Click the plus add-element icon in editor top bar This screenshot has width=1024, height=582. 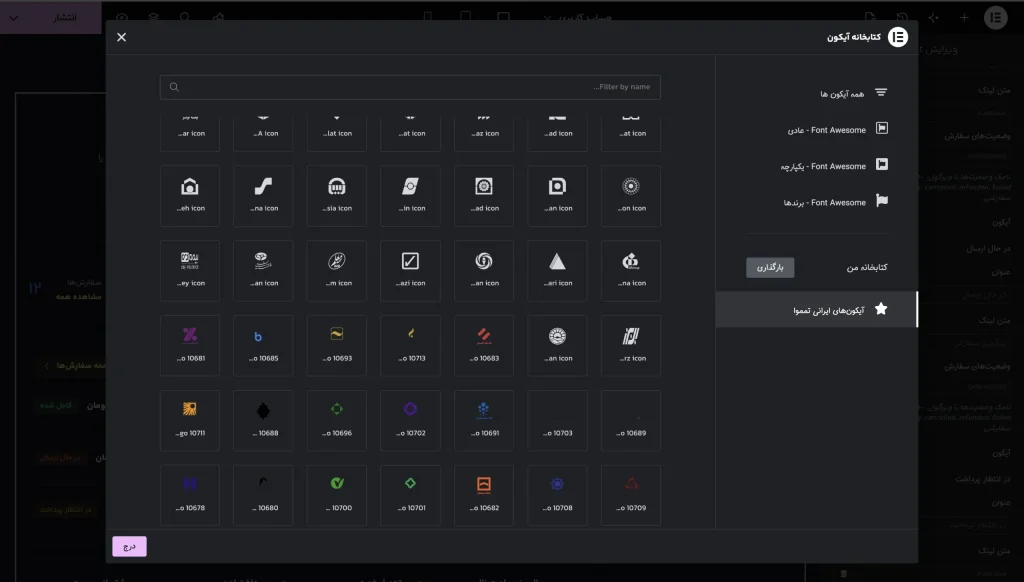coord(964,18)
